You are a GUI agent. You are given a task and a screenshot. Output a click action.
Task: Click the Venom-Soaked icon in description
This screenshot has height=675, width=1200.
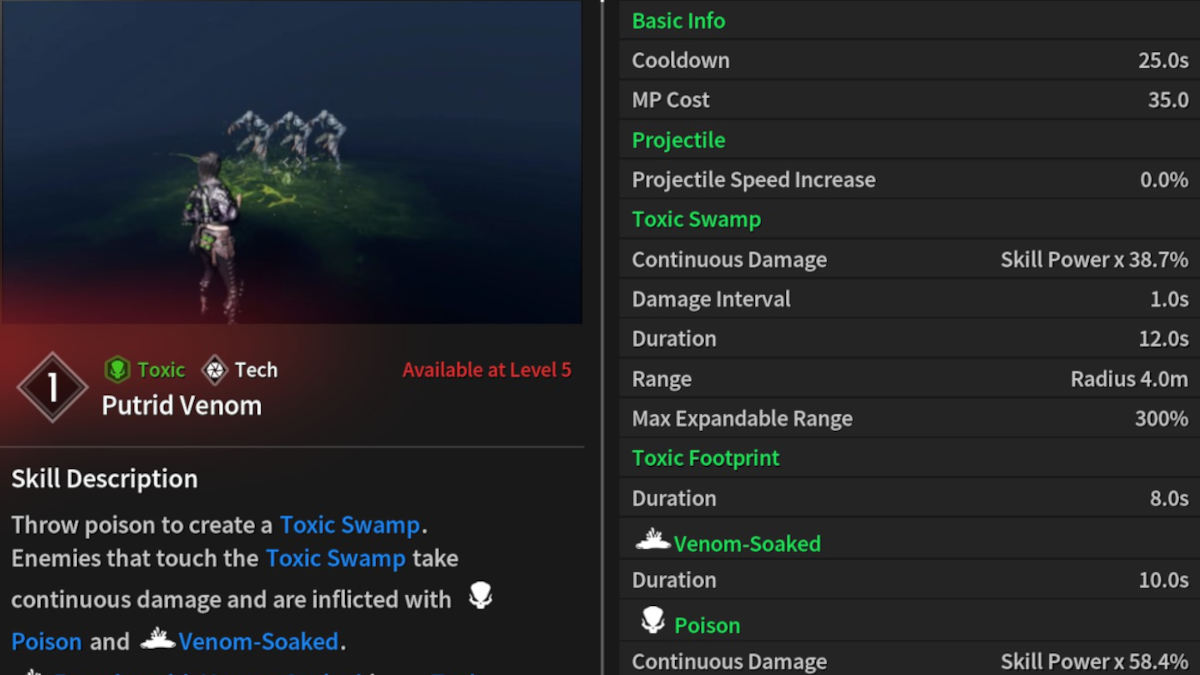click(x=158, y=638)
